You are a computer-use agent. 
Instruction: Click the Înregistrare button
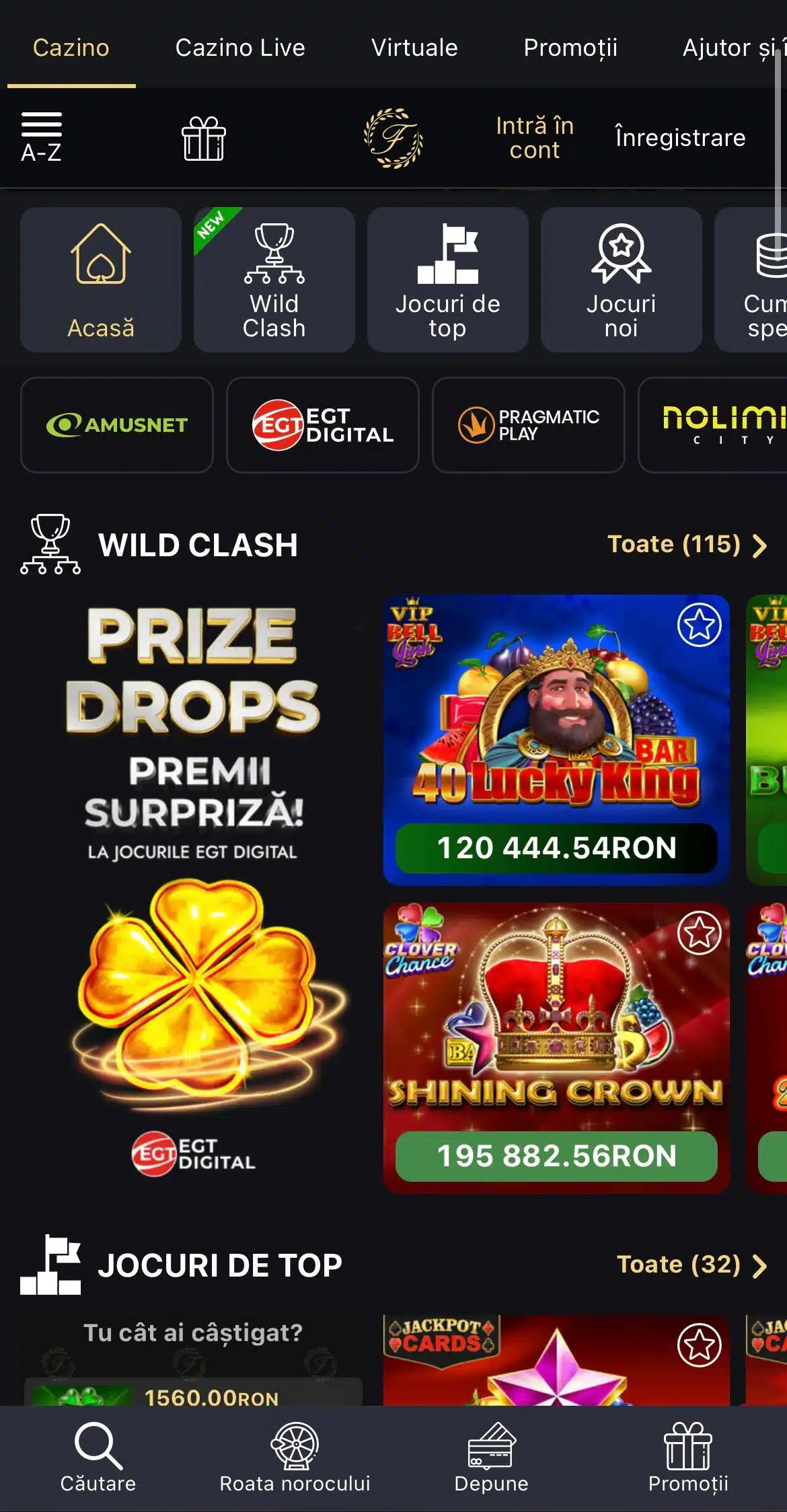pos(681,138)
